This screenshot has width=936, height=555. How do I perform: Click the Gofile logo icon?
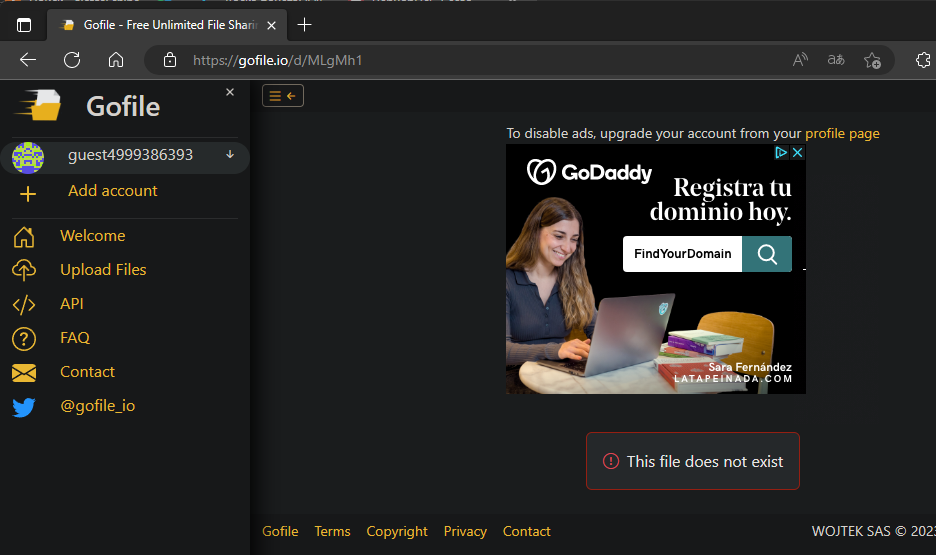pos(38,106)
